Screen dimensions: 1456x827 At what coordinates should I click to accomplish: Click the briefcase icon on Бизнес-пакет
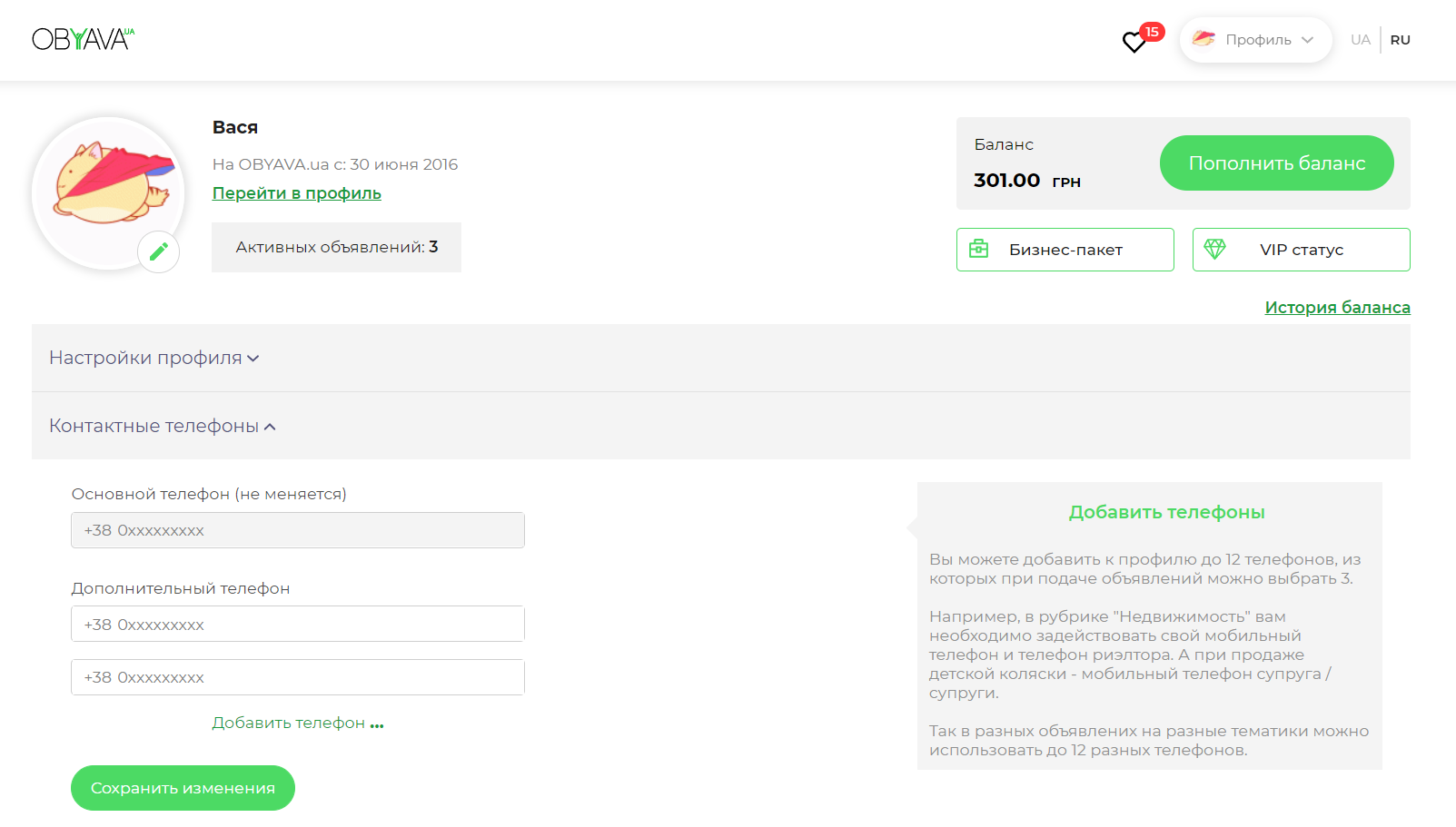click(x=979, y=249)
